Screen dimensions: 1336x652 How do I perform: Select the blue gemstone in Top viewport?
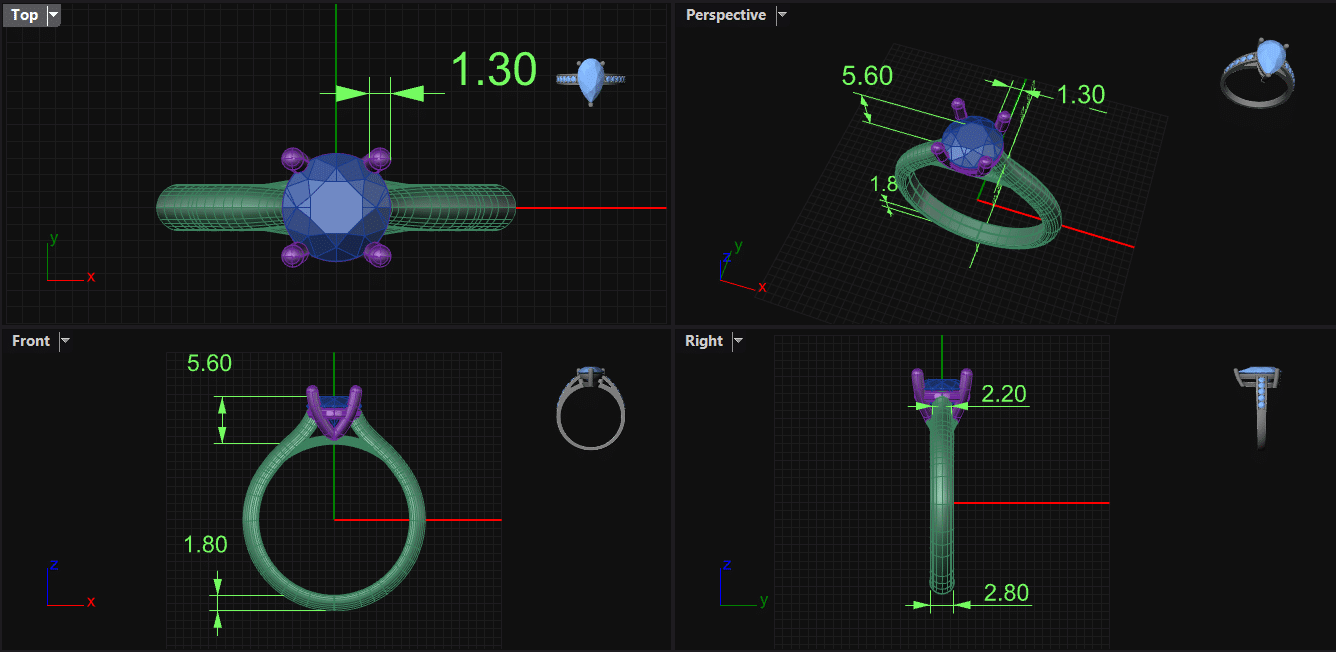click(x=338, y=207)
